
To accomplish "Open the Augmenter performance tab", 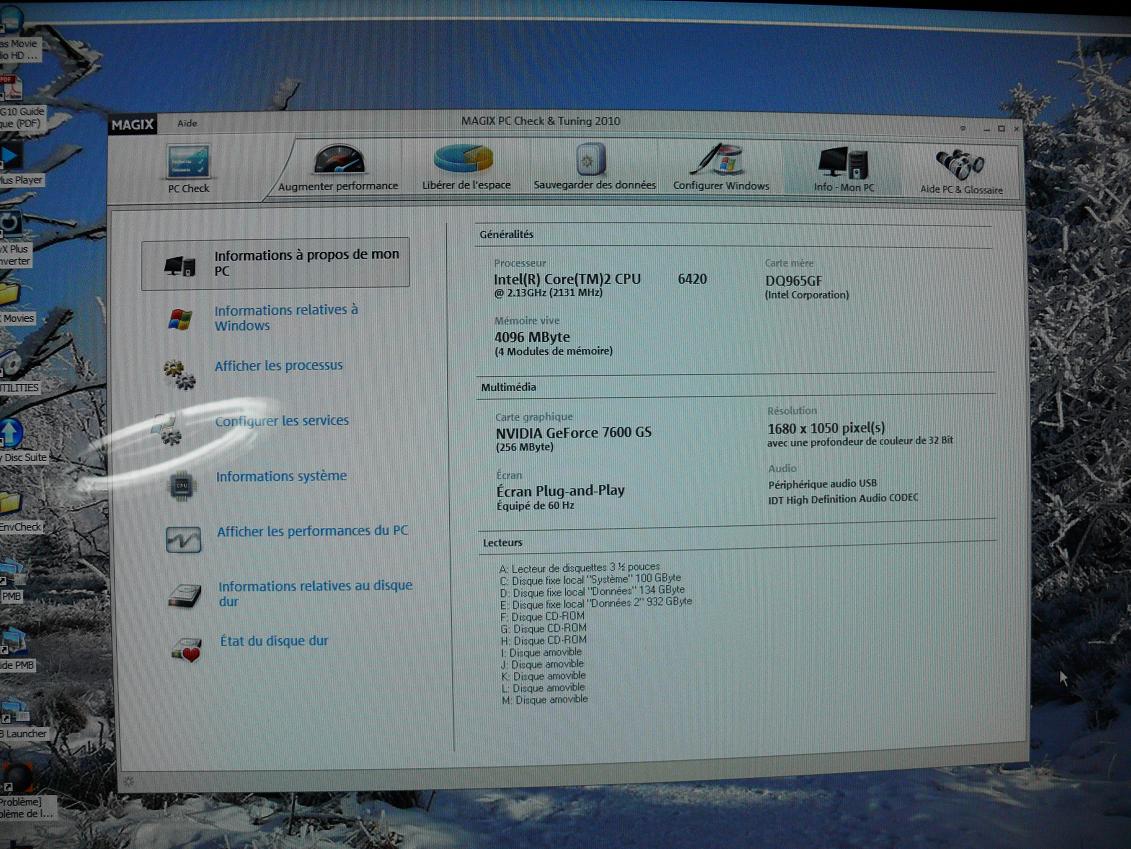I will click(338, 168).
